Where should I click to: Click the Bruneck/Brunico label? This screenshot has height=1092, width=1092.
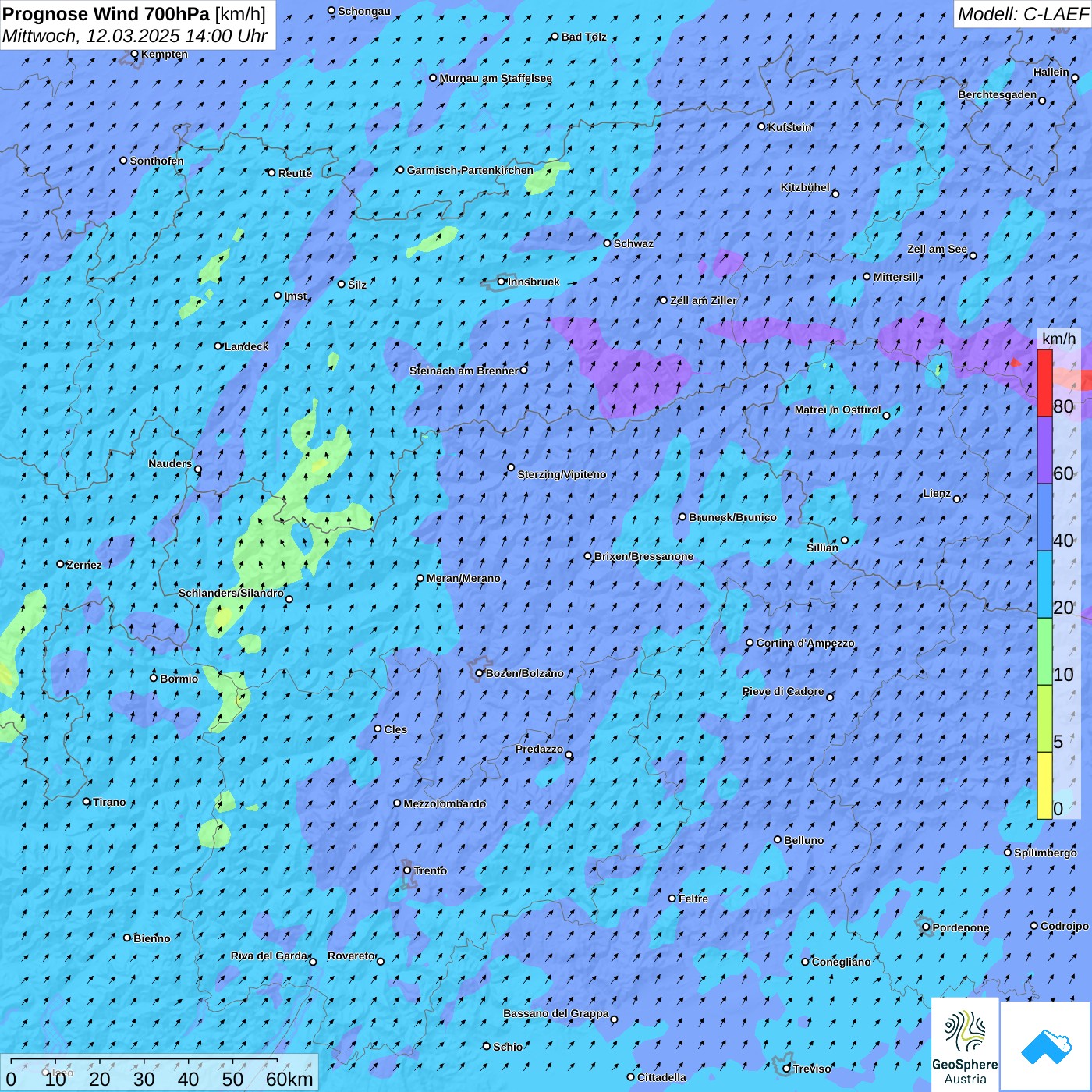coord(732,517)
